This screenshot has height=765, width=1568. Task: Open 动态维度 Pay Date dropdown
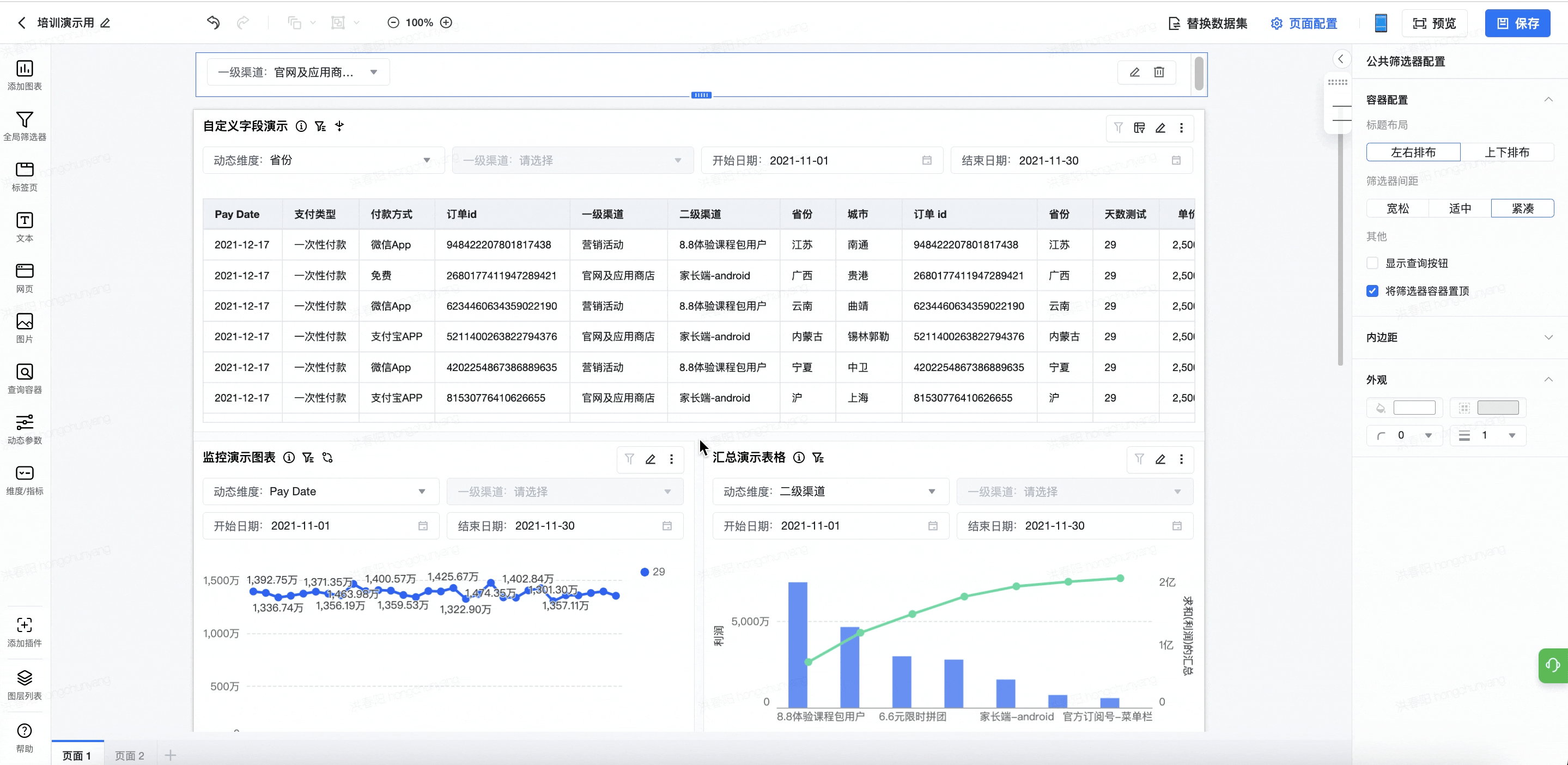pos(321,491)
